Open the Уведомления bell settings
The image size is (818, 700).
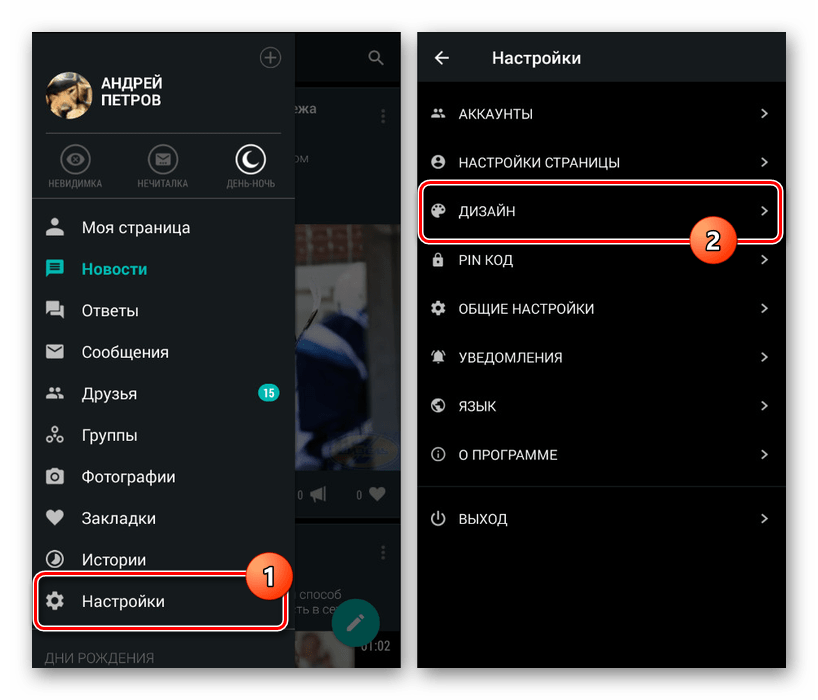click(x=510, y=357)
